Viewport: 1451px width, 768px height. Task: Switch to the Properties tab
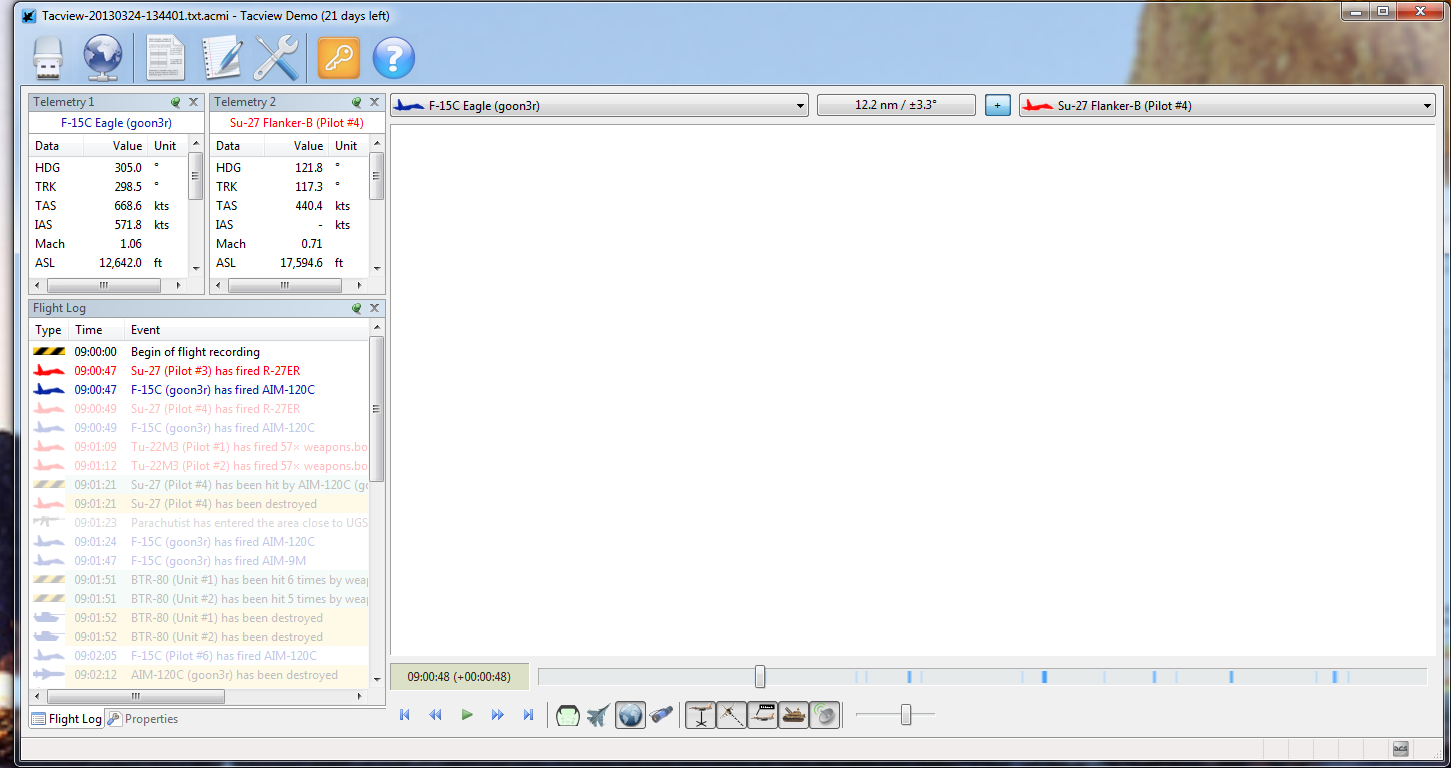142,718
